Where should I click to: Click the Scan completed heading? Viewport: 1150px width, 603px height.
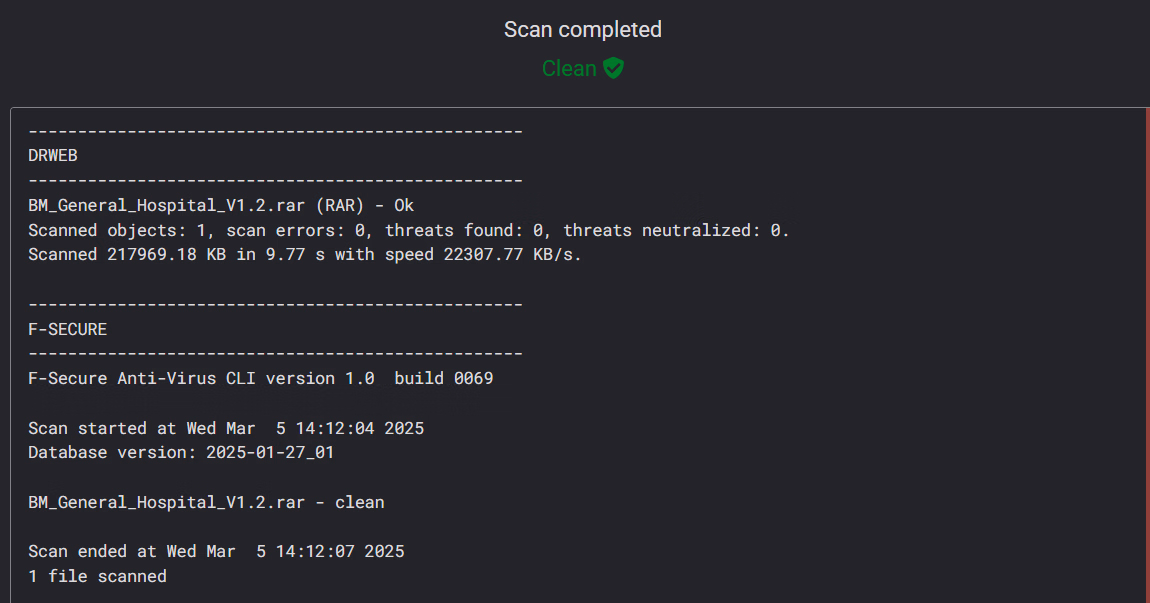point(582,29)
